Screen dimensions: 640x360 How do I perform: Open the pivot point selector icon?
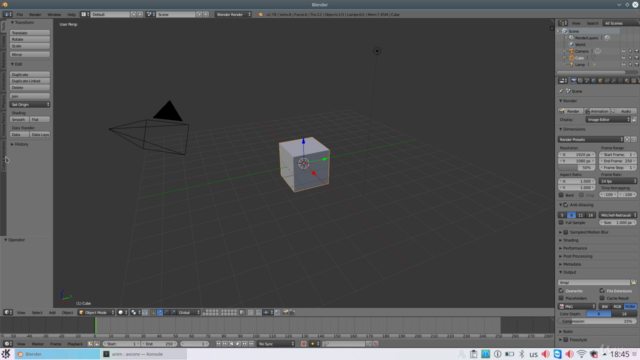pos(136,312)
